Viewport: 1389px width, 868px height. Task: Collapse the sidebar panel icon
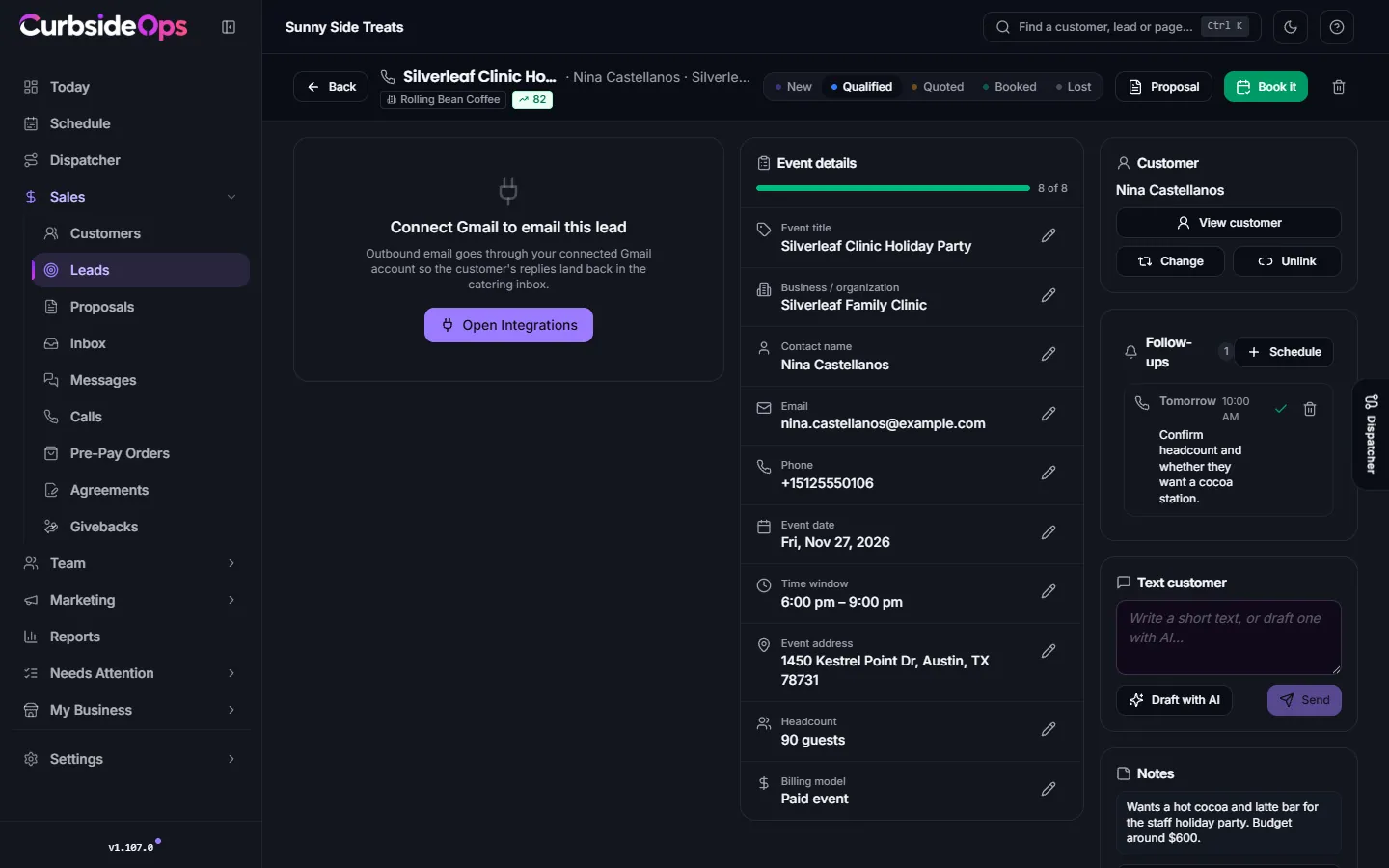point(229,27)
